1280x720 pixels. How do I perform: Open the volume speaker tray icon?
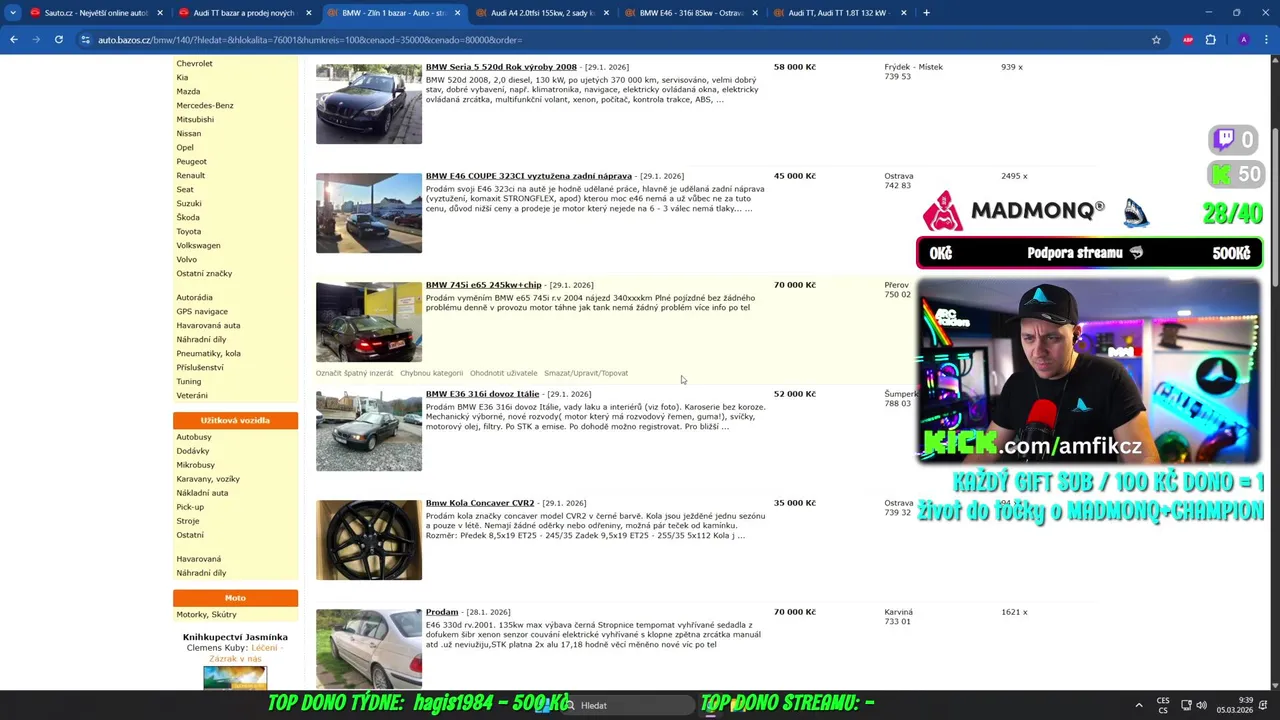coord(1201,705)
